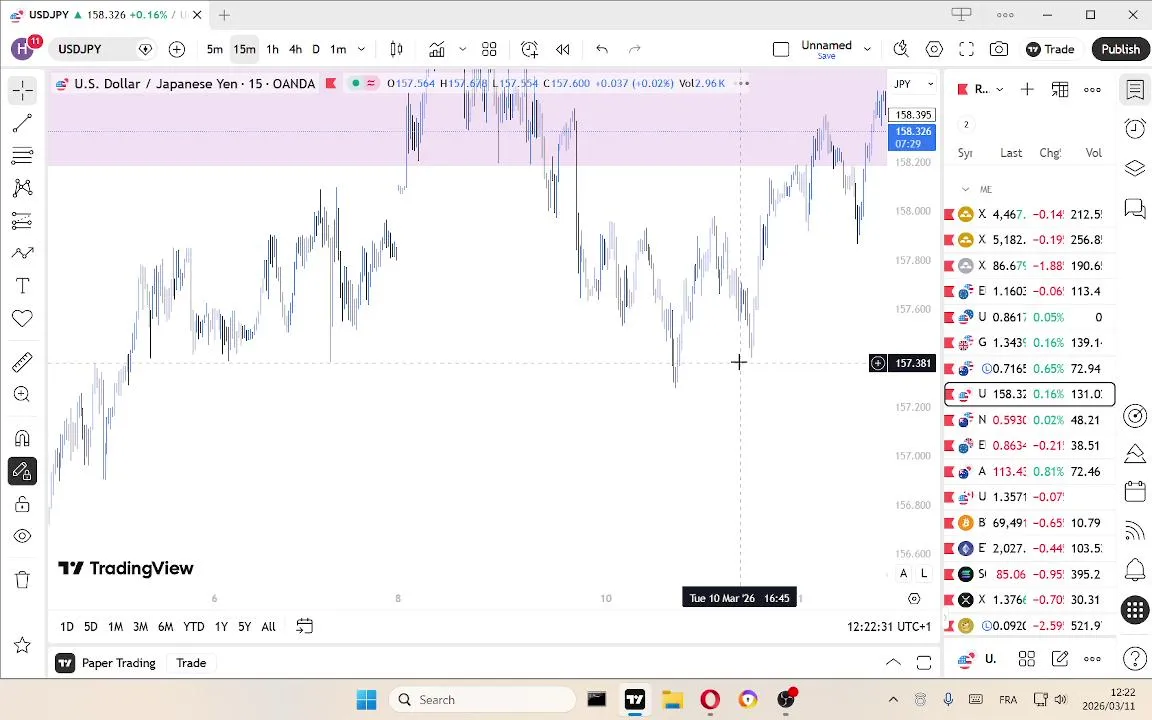Screen dimensions: 1152x720
Task: Click the Trade button
Action: coord(1051,49)
